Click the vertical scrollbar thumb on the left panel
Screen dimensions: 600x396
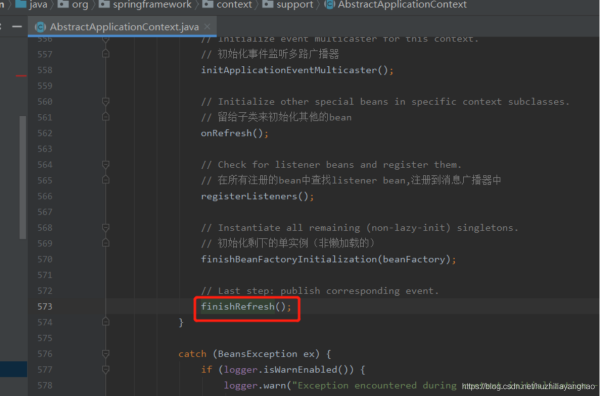point(23,177)
